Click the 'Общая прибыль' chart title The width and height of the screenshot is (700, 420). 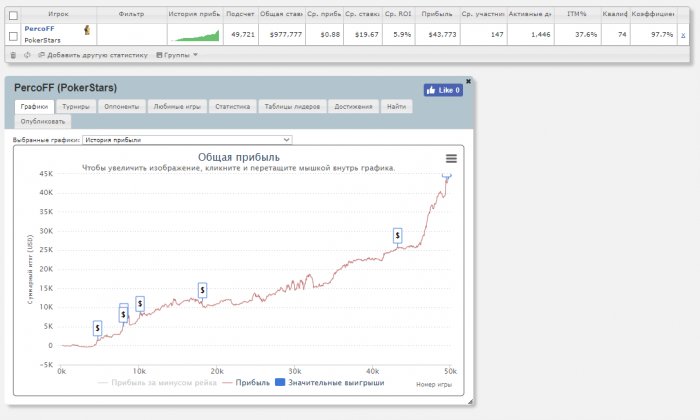pos(239,157)
